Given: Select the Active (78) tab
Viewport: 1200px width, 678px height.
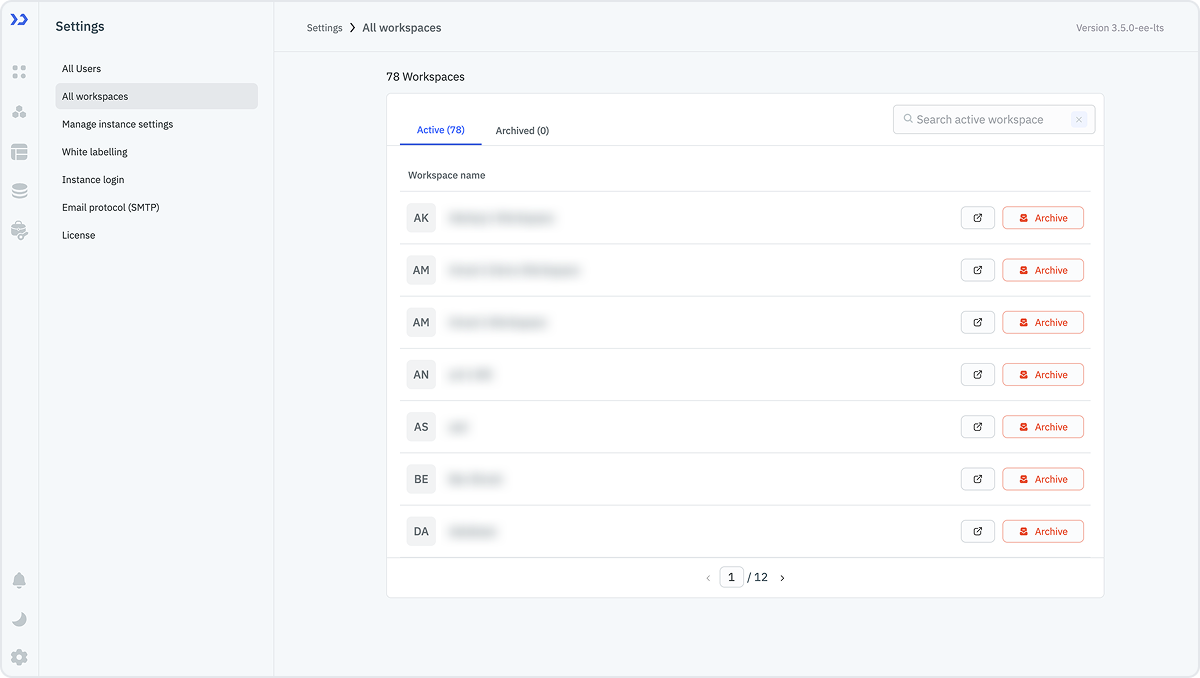Looking at the screenshot, I should coord(440,130).
